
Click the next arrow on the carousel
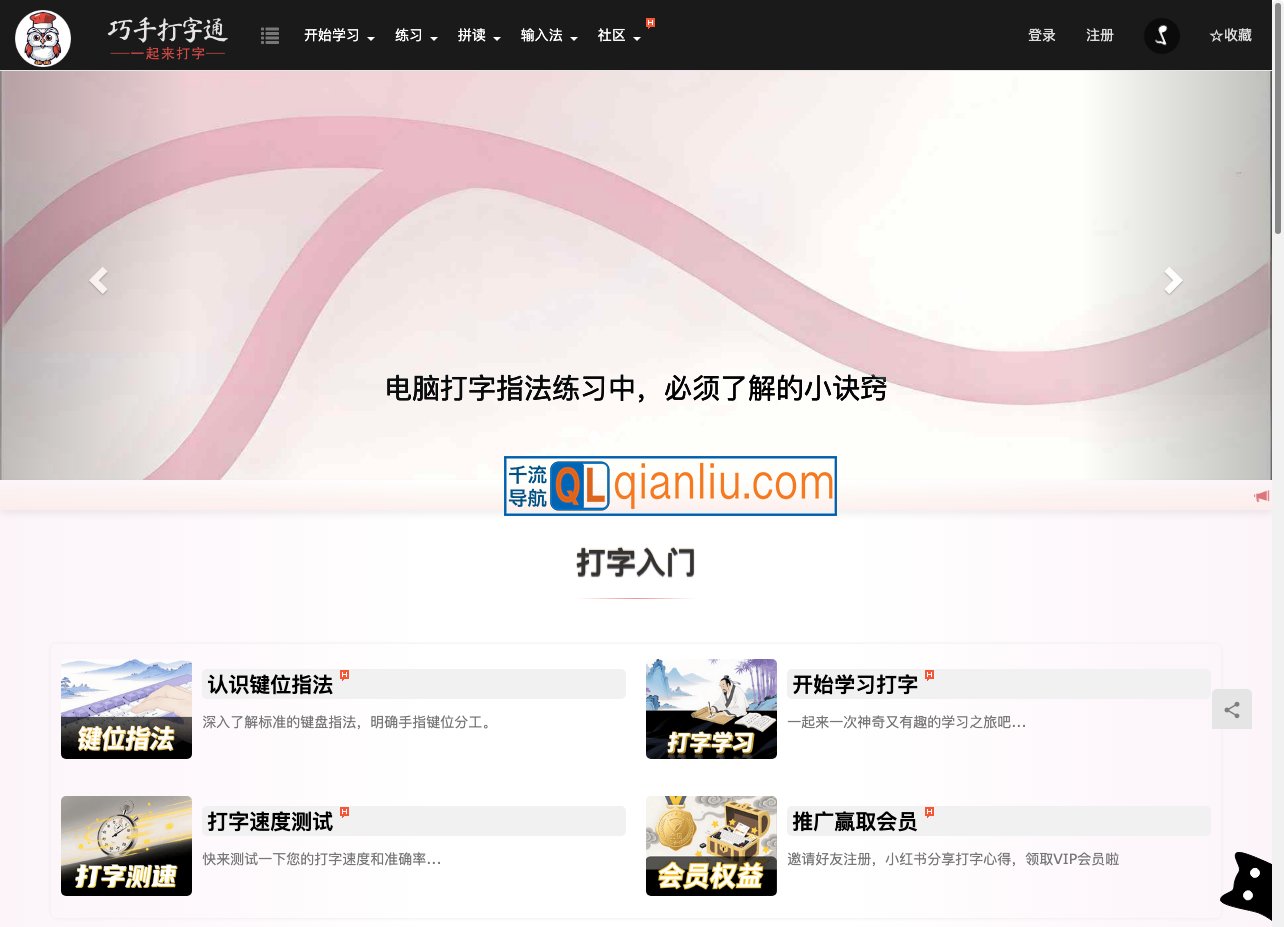(1171, 280)
